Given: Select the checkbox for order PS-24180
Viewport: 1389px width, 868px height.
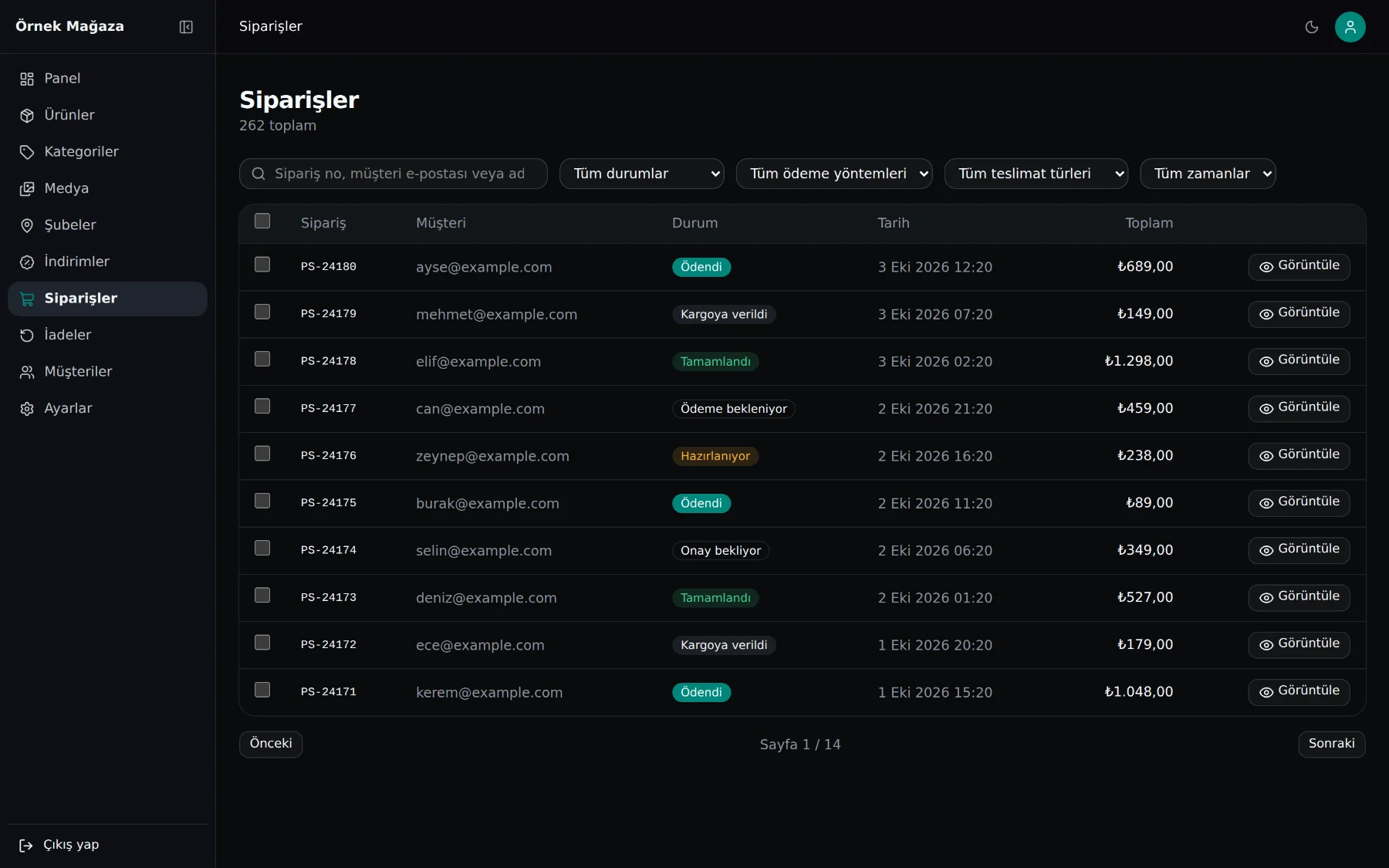Looking at the screenshot, I should pos(262,265).
